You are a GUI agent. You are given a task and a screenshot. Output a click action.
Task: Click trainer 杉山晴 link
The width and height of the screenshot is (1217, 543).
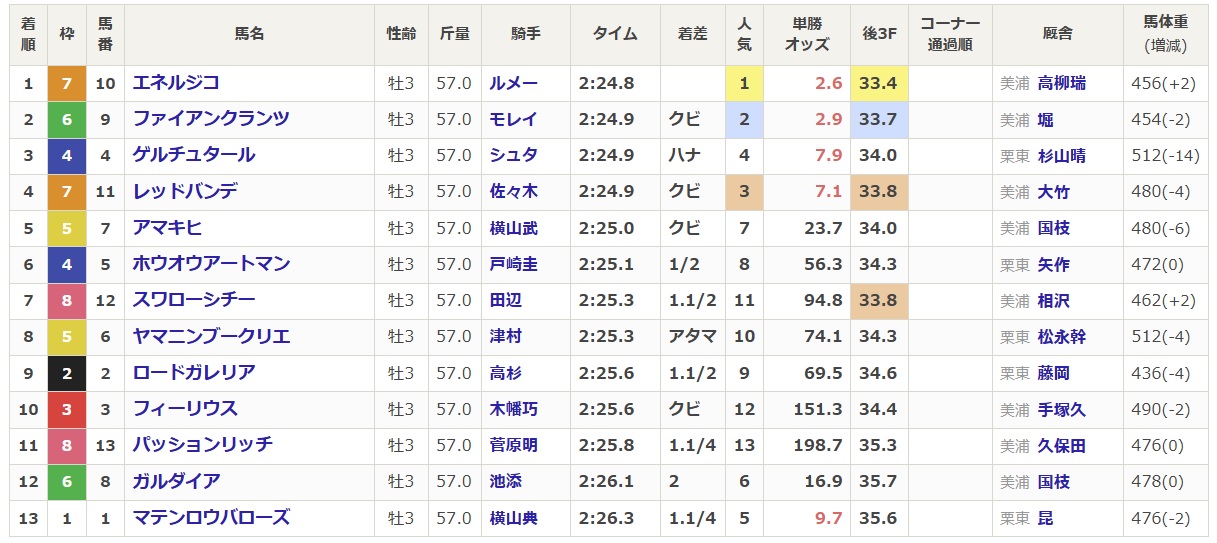[1061, 155]
